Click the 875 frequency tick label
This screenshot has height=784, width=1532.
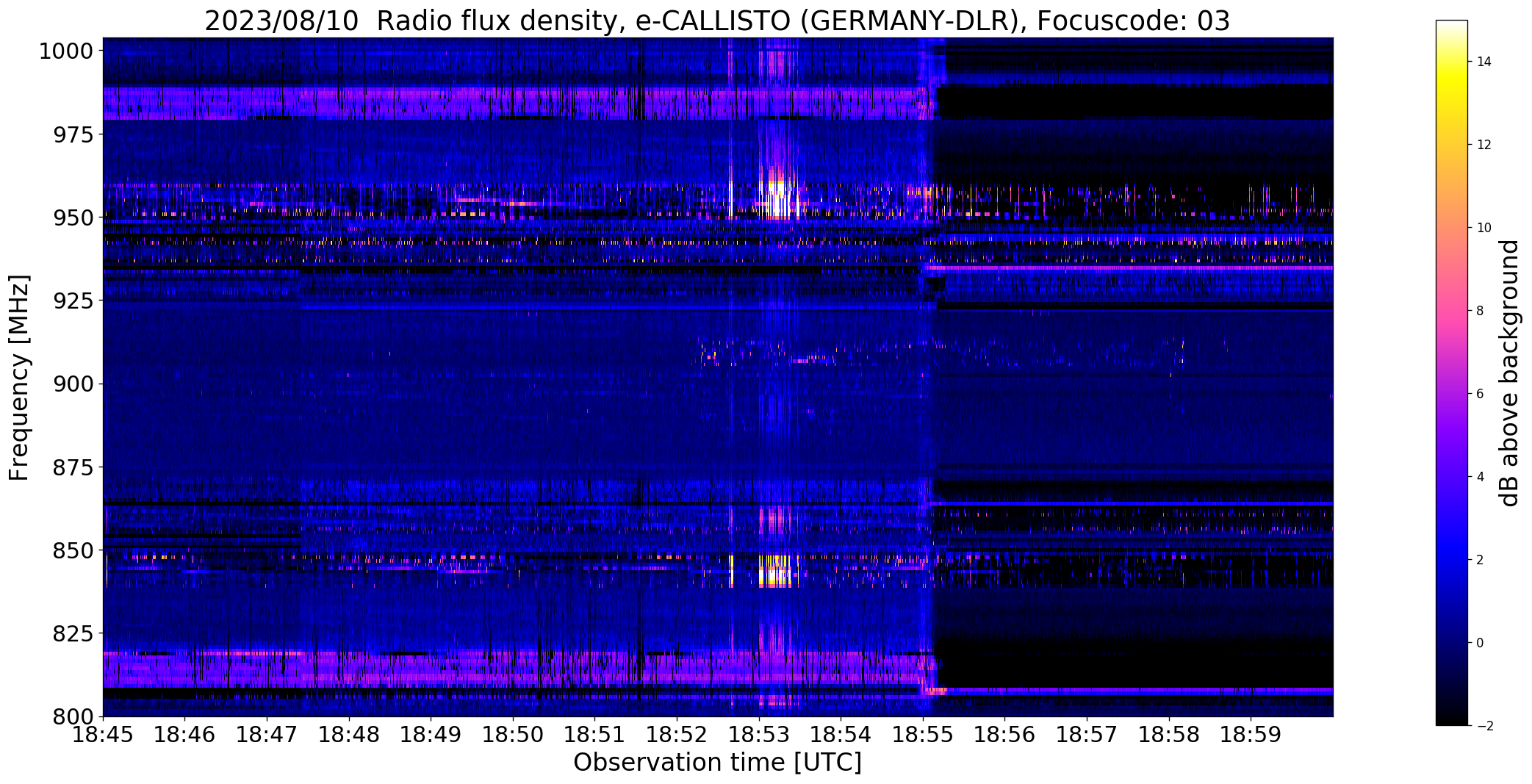[x=73, y=467]
